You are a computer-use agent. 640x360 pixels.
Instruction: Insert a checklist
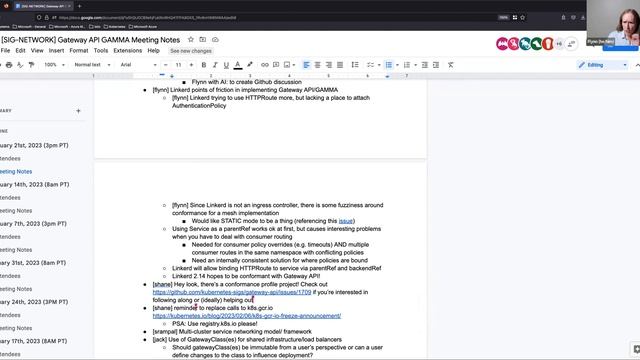[x=370, y=65]
